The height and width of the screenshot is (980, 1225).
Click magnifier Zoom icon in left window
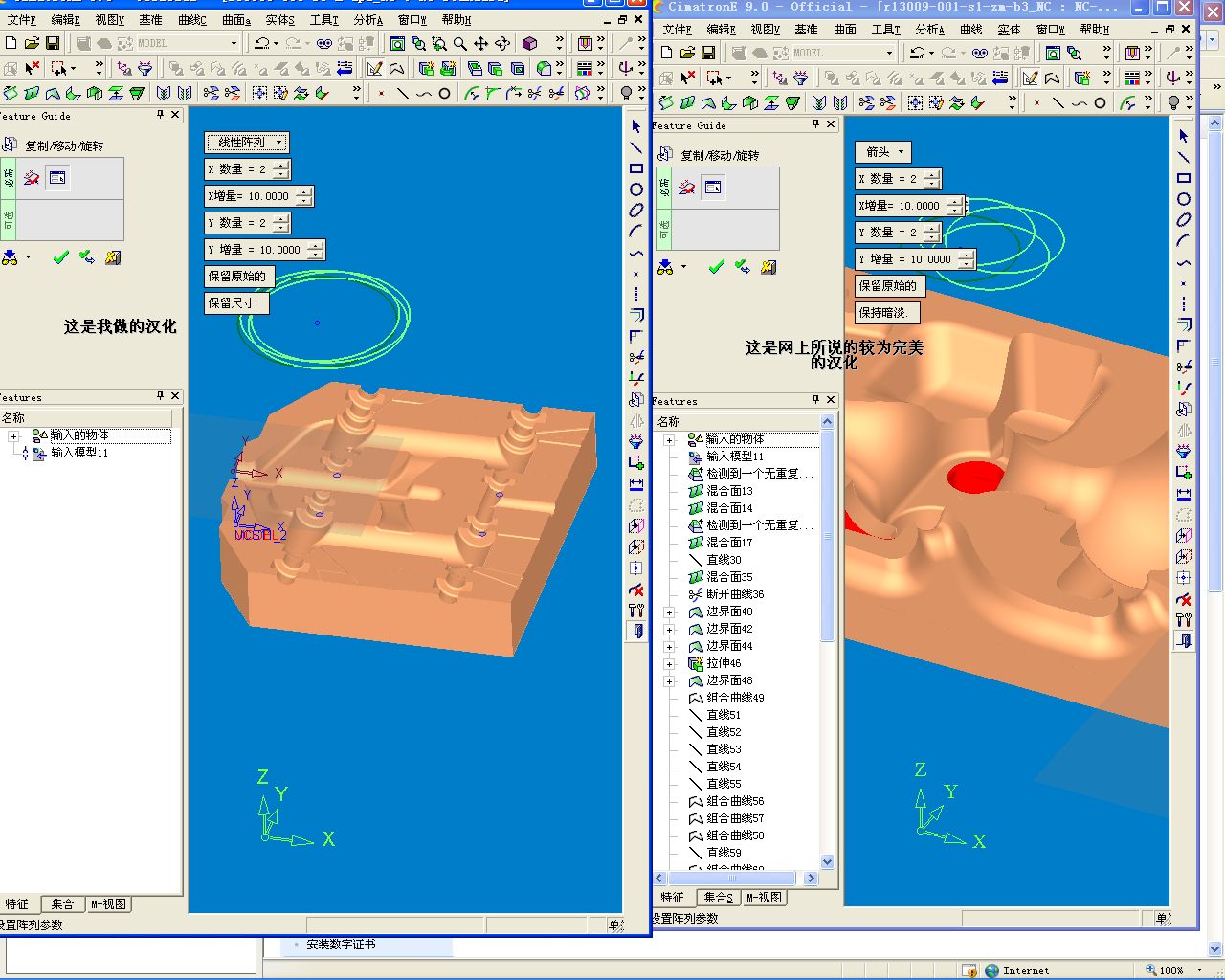point(459,43)
